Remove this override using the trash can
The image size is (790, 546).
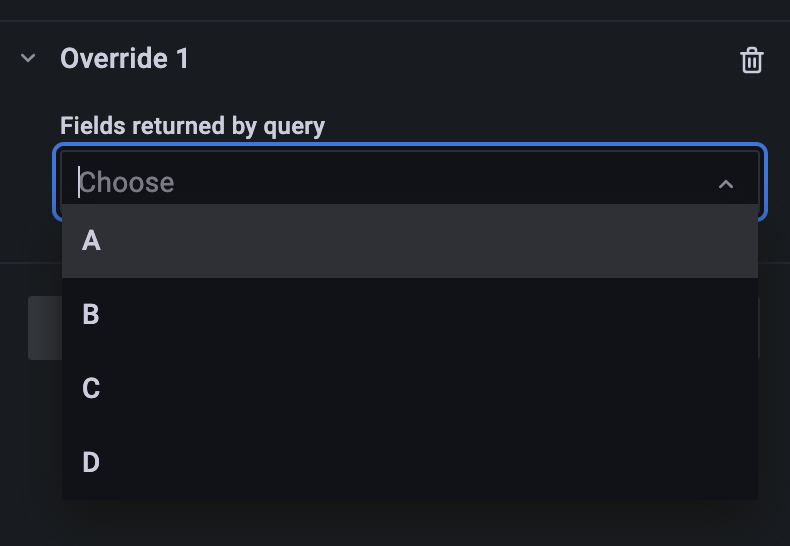point(751,60)
